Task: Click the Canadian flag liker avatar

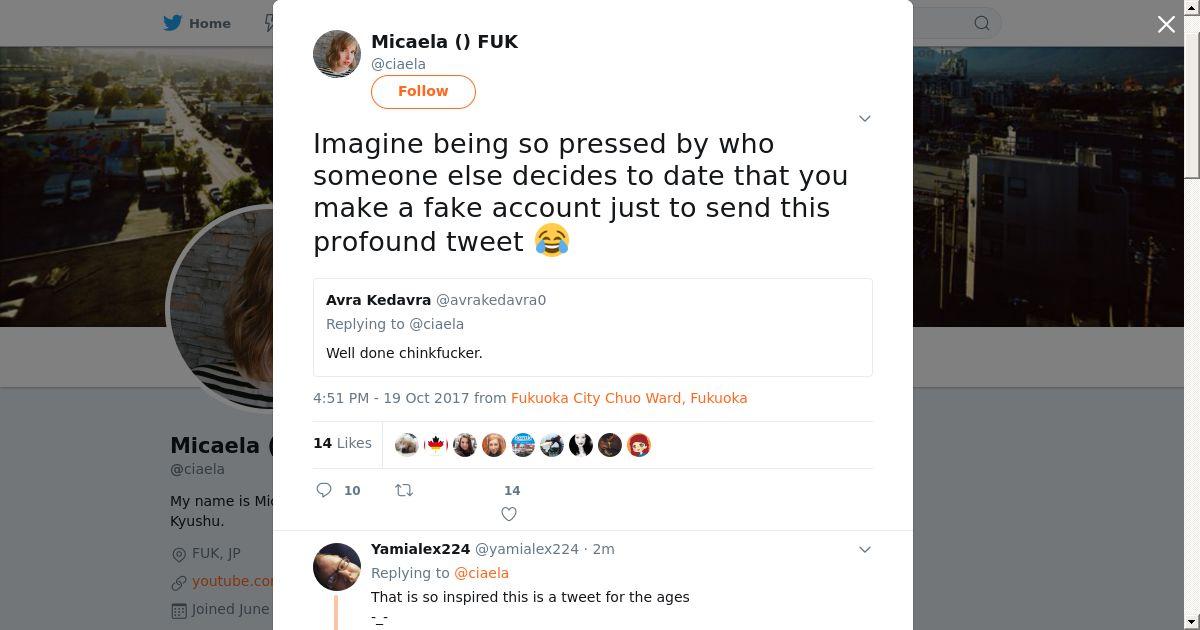Action: [436, 445]
